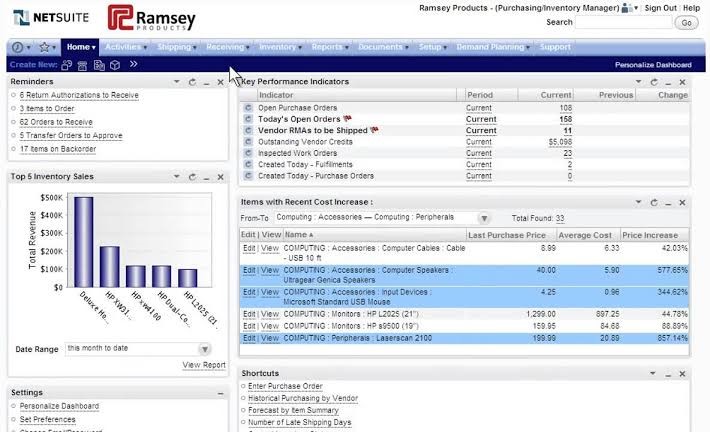Screen dimensions: 710x432
Task: Refresh the Top 5 Inventory Sales portlet
Action: pyautogui.click(x=192, y=177)
